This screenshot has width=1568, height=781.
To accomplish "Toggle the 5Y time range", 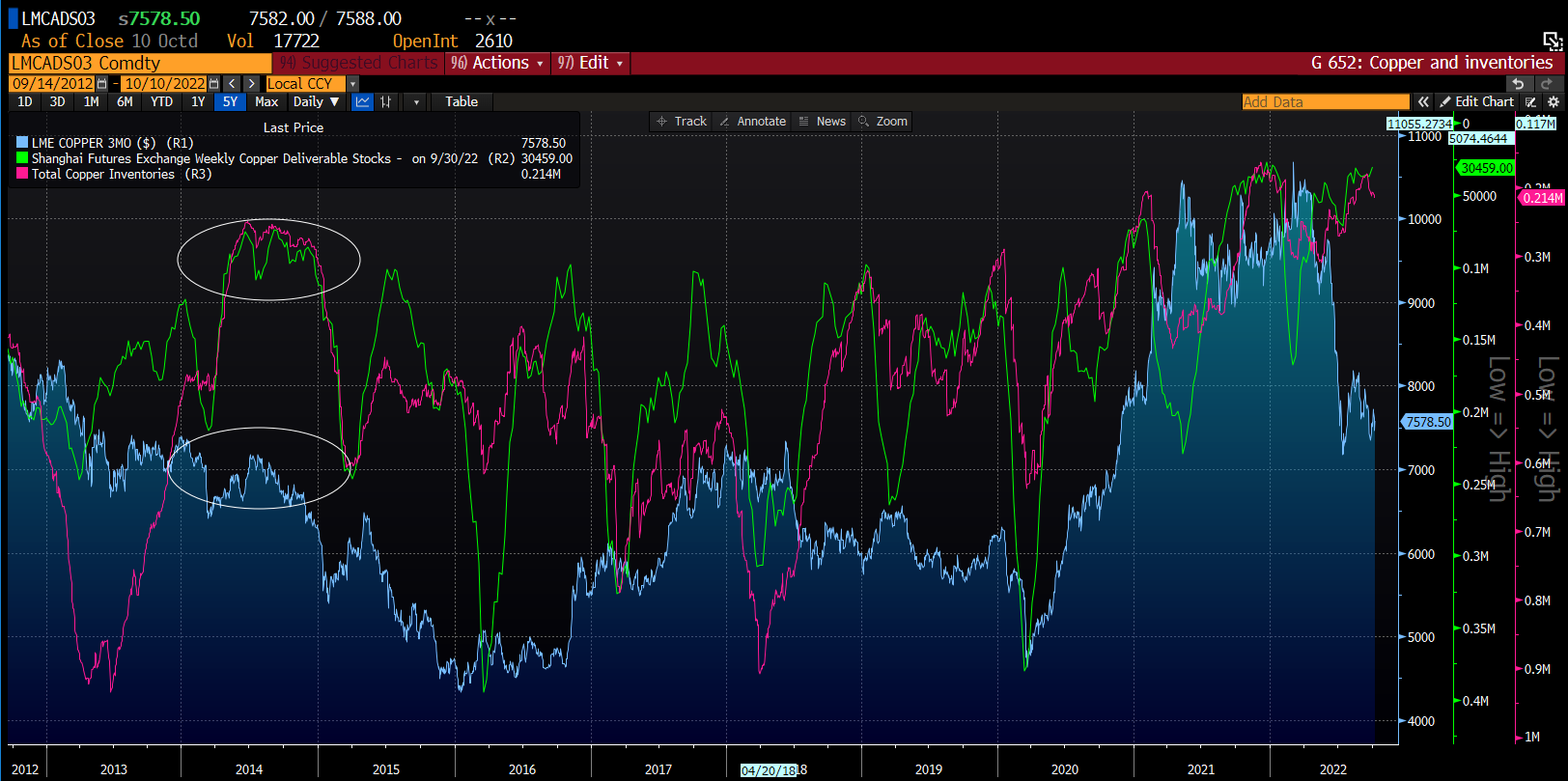I will click(x=230, y=101).
